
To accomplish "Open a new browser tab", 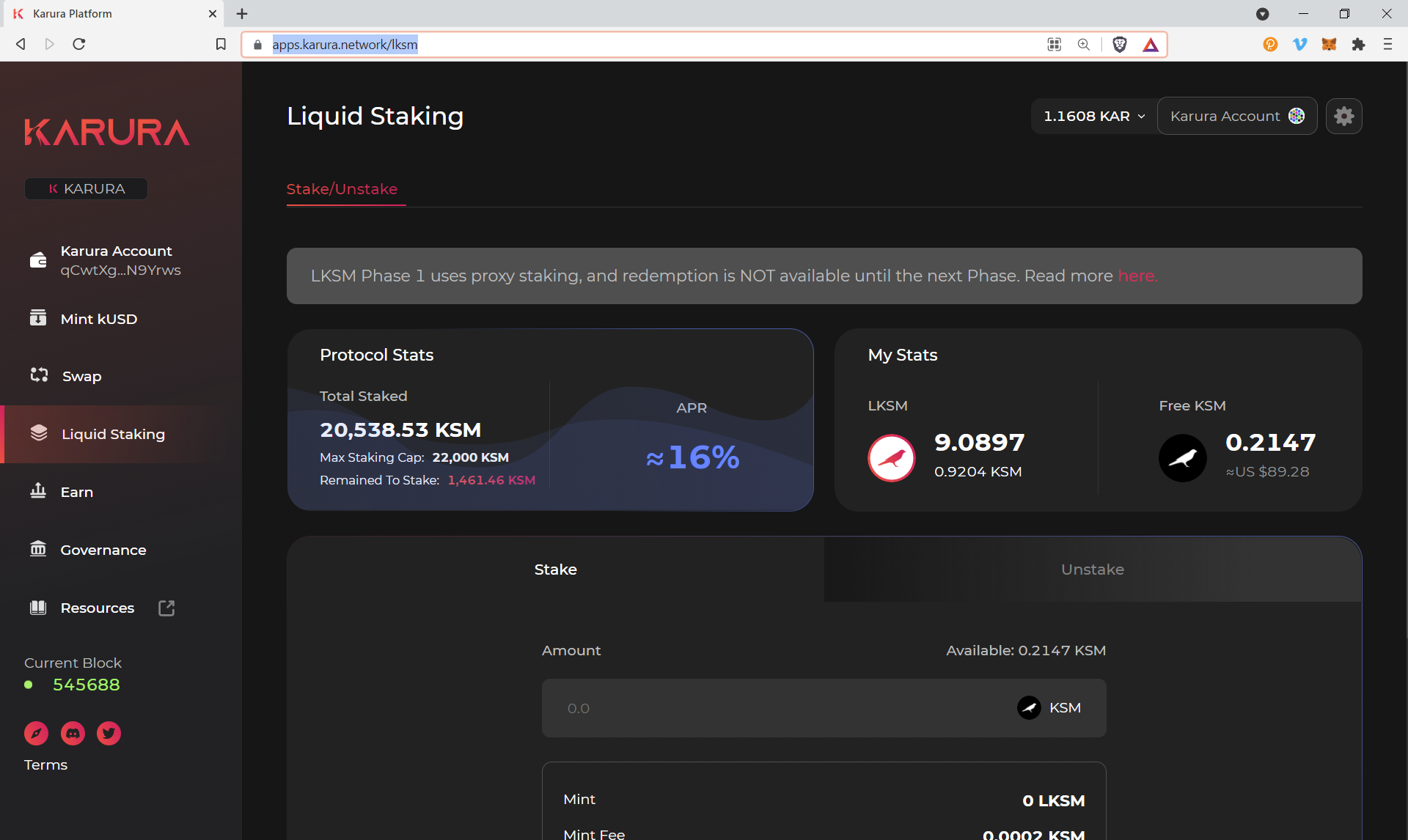I will pyautogui.click(x=242, y=13).
